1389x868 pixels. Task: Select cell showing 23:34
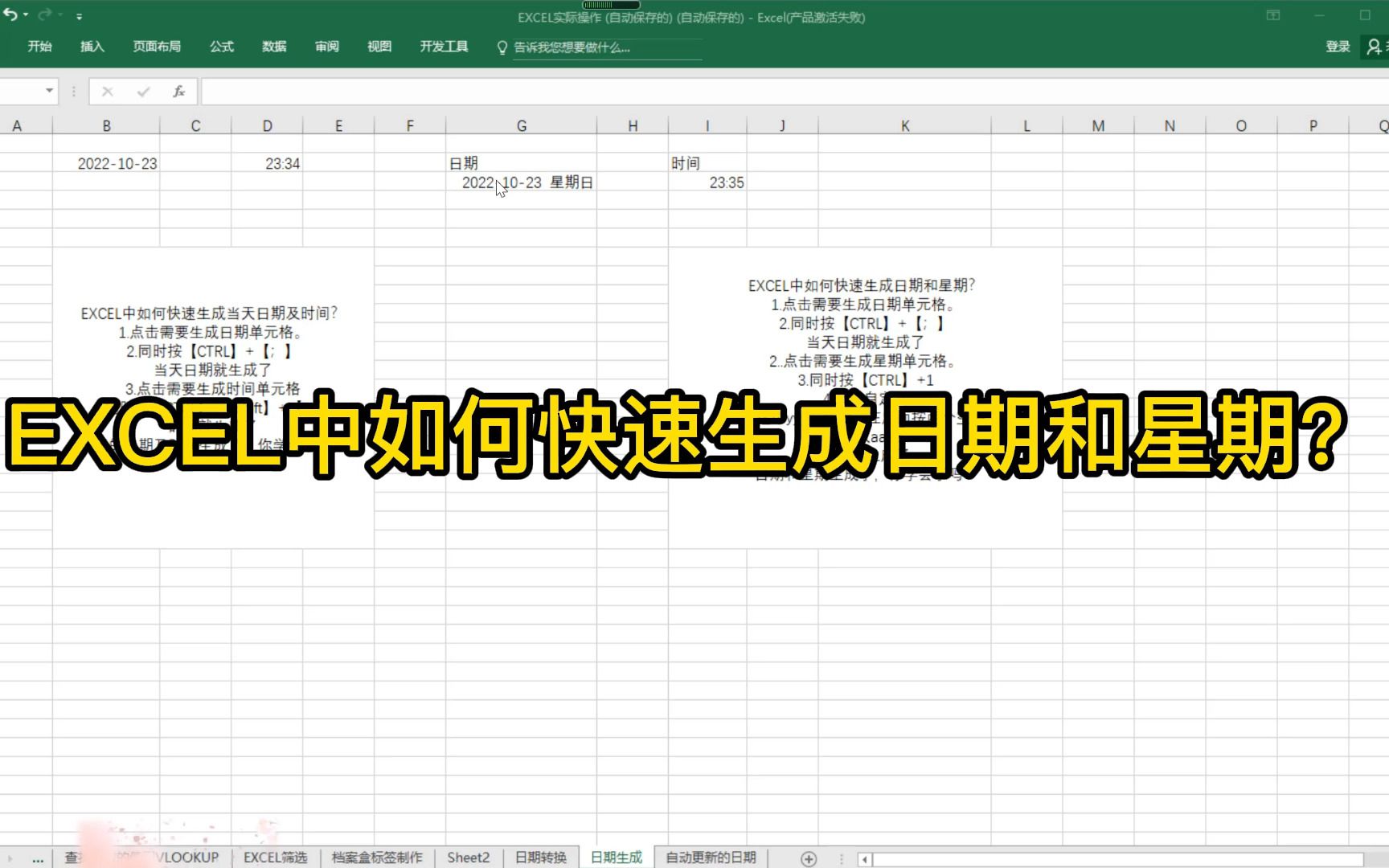click(x=267, y=163)
